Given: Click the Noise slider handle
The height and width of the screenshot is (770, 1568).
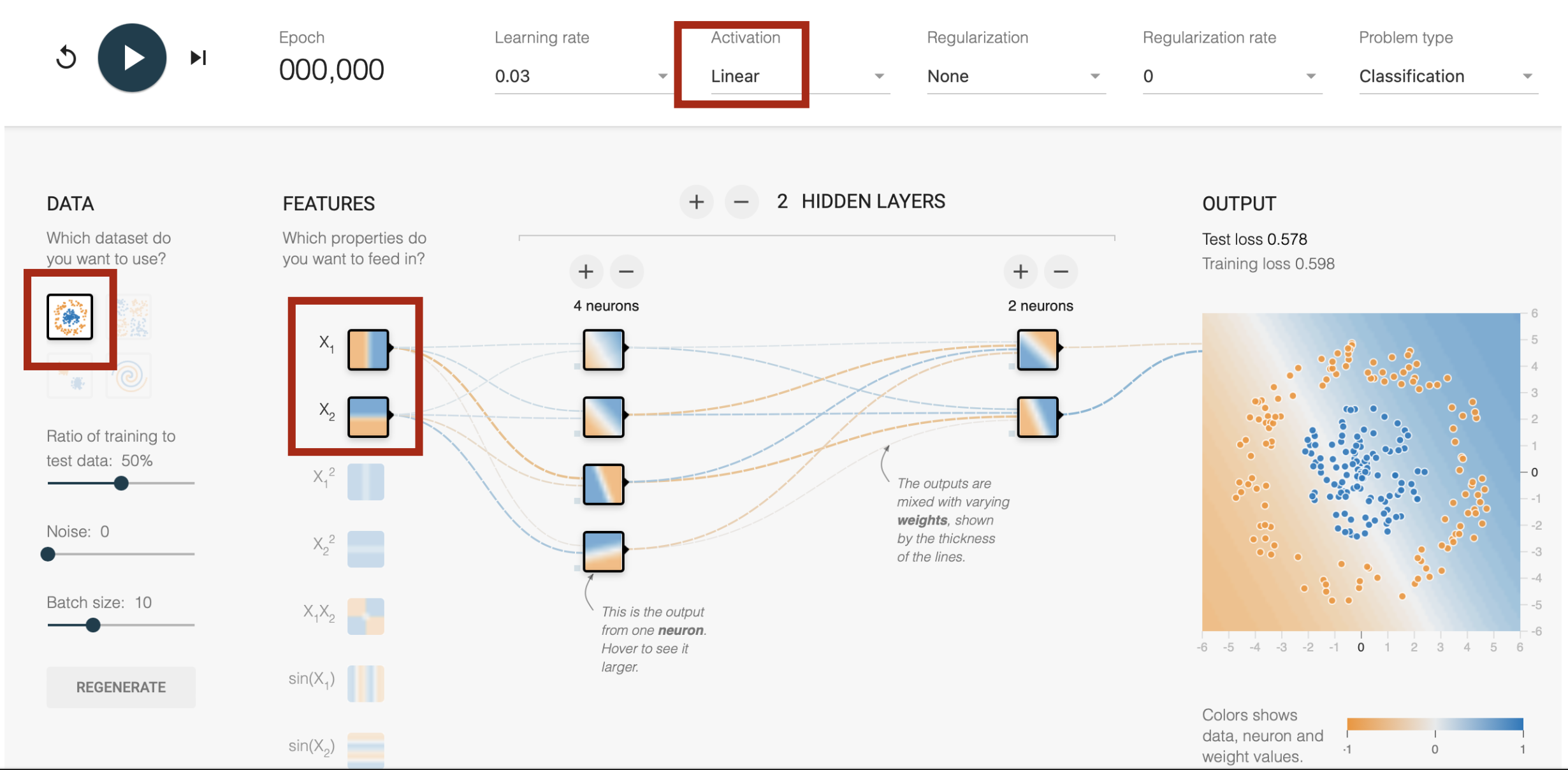Looking at the screenshot, I should coord(48,554).
